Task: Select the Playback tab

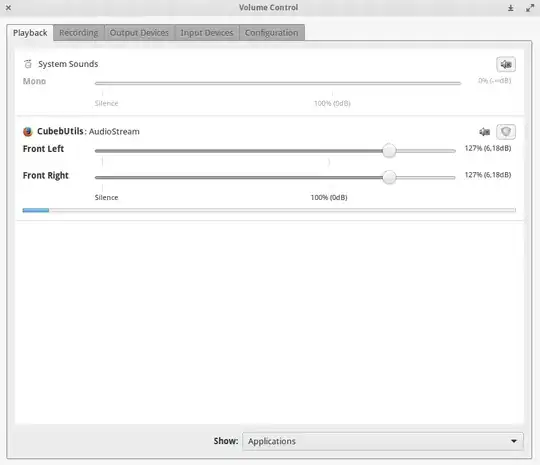Action: pos(30,33)
